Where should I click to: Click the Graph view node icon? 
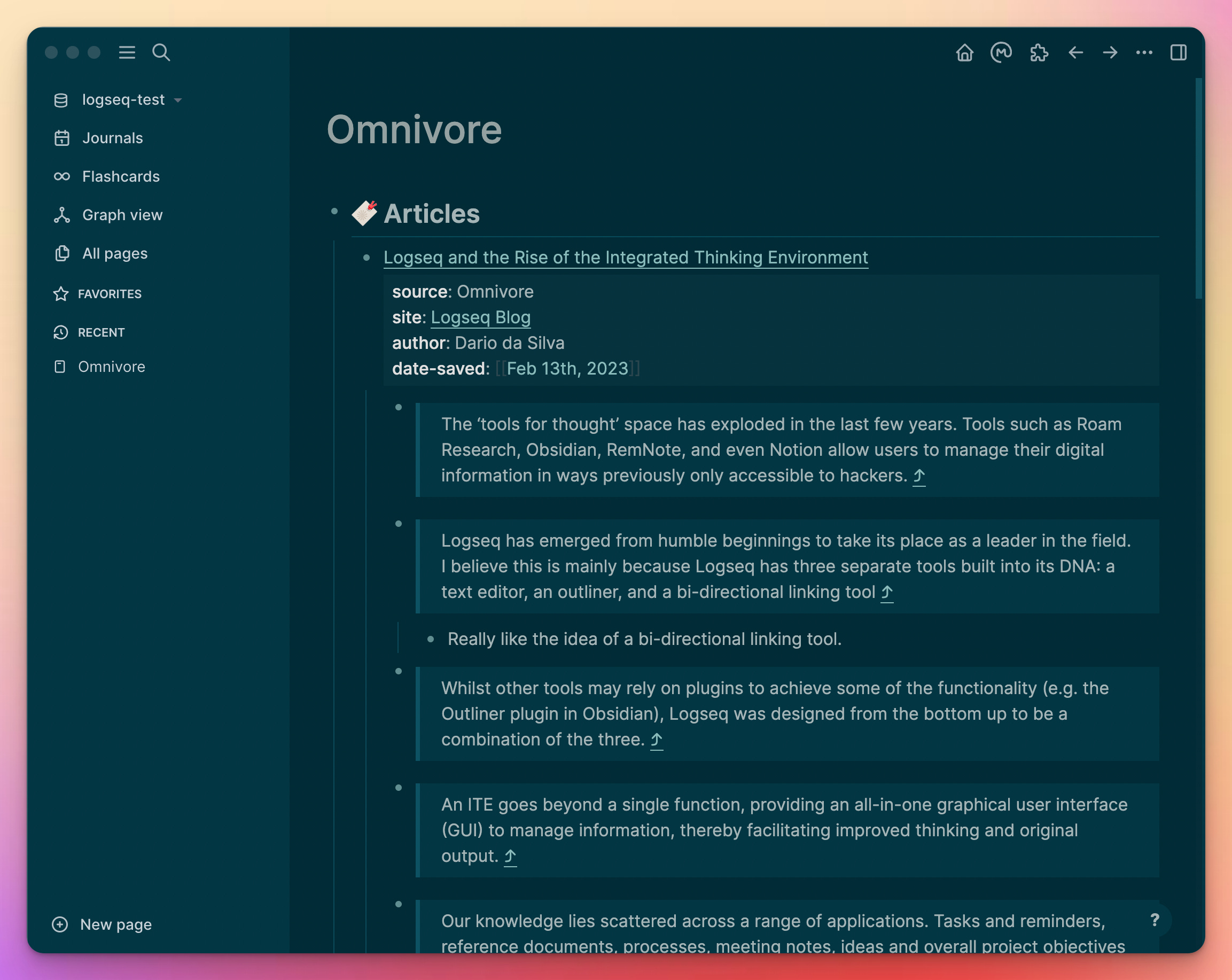coord(62,215)
